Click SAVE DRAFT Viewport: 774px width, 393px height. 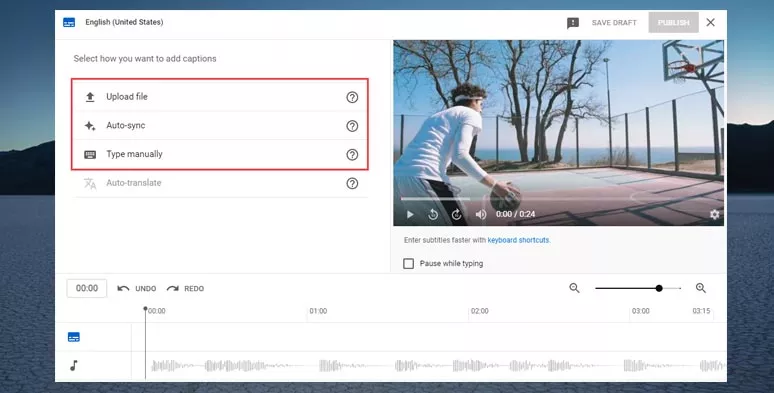click(614, 23)
